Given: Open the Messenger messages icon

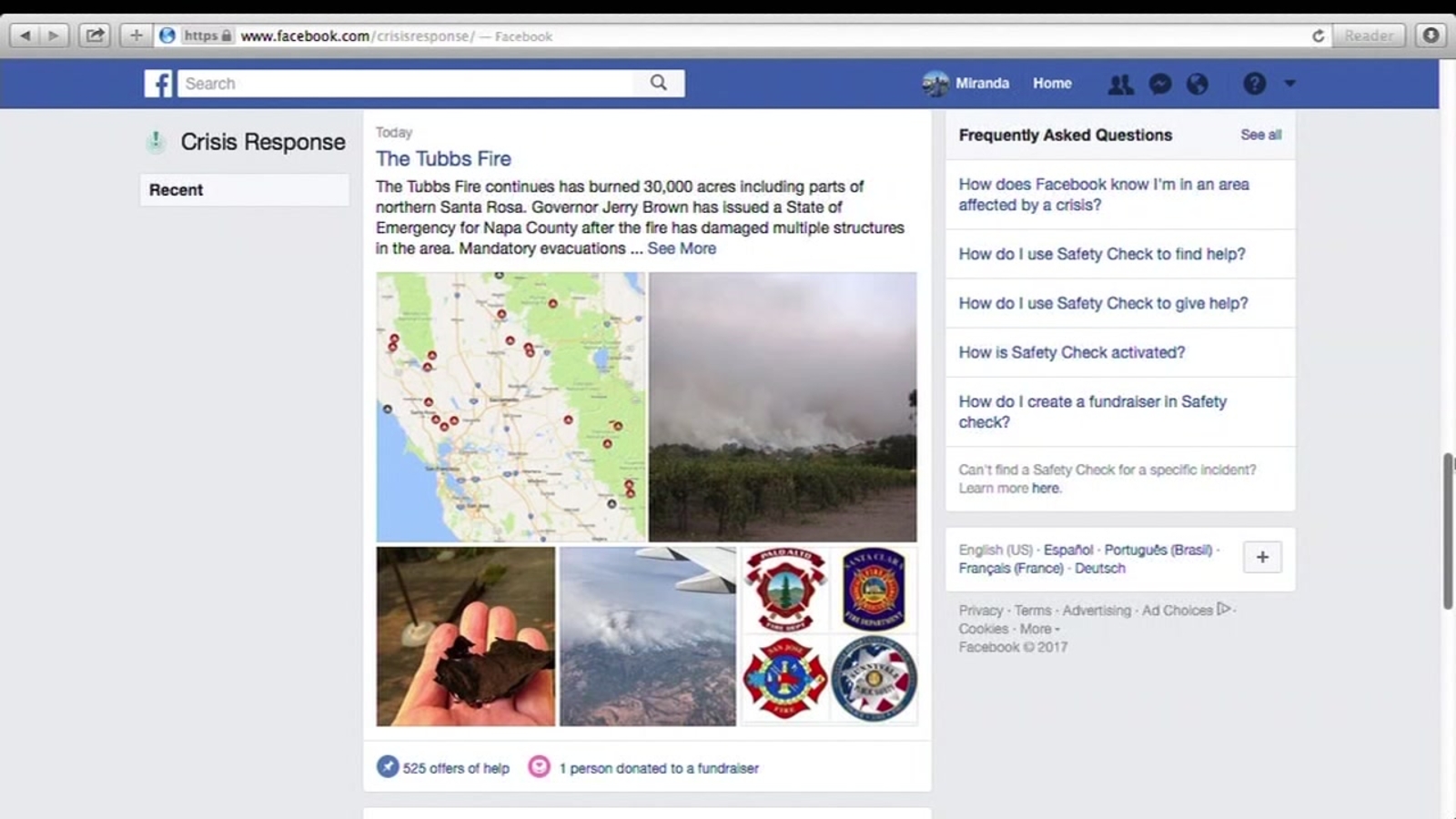Looking at the screenshot, I should (x=1159, y=84).
